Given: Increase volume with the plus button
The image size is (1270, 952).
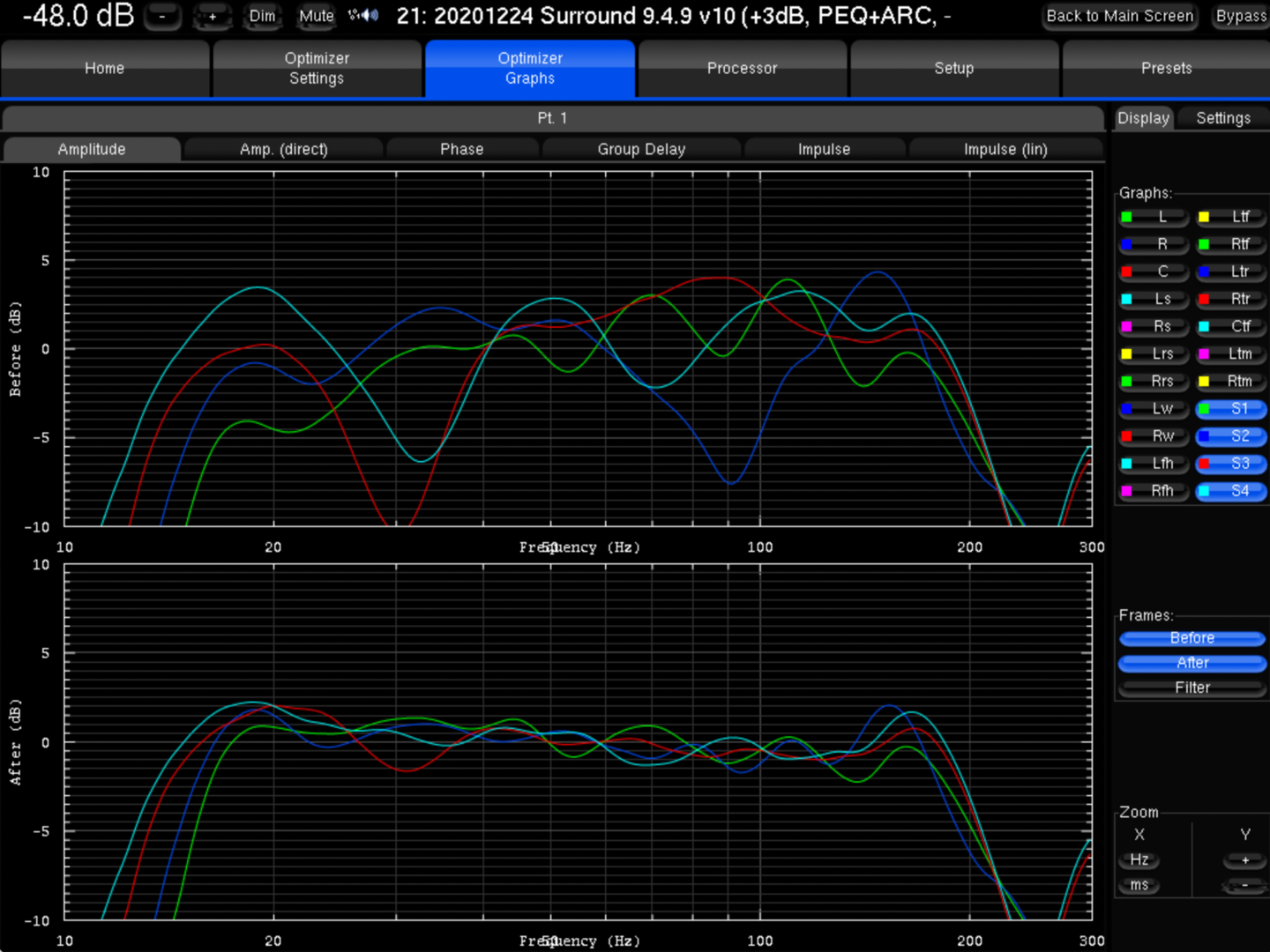Looking at the screenshot, I should coord(213,16).
